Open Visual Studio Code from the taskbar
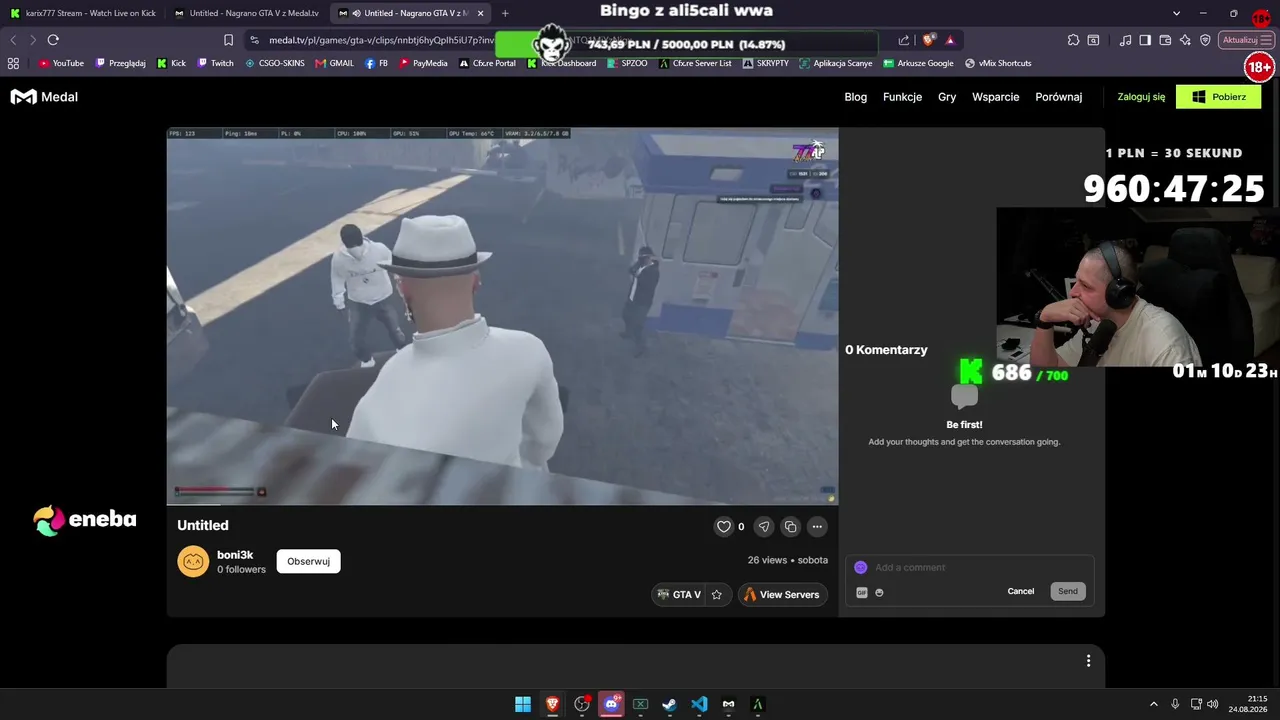This screenshot has height=720, width=1280. (699, 704)
